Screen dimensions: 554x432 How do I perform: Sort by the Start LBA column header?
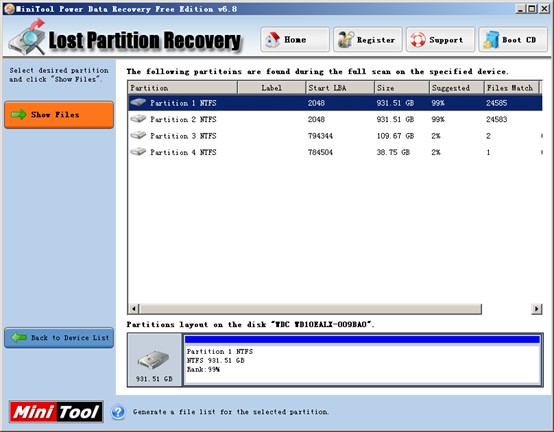coord(340,88)
